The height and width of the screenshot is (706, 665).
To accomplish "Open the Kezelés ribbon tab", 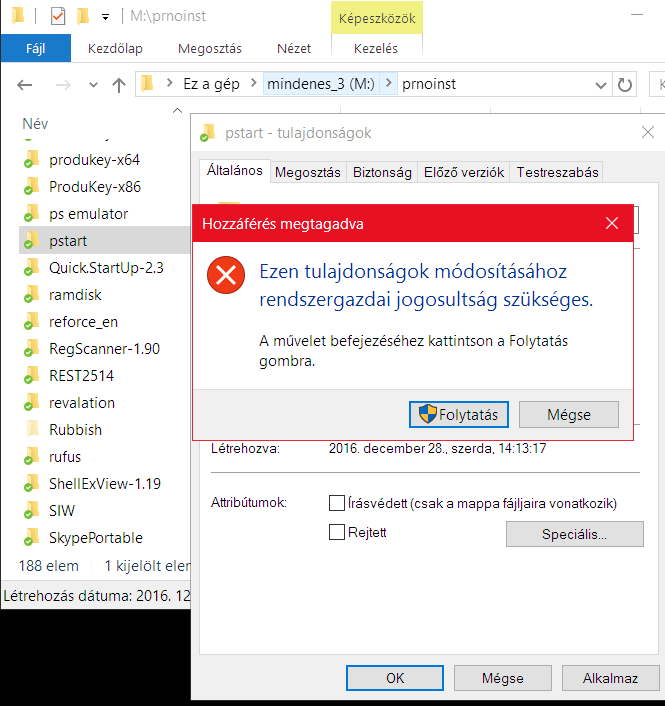I will click(376, 48).
